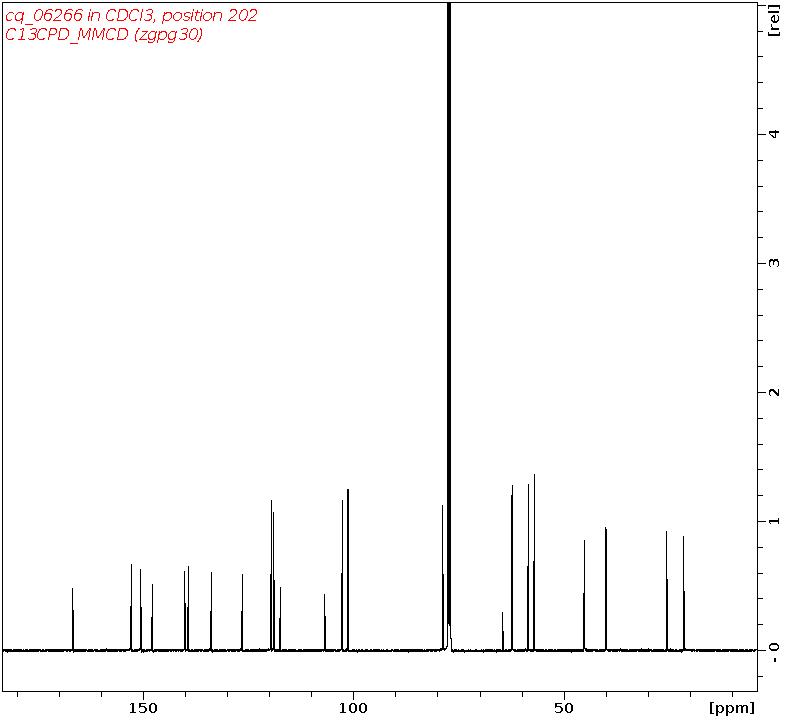Click the '[rel]' intensity axis label
The height and width of the screenshot is (720, 788).
(x=774, y=23)
